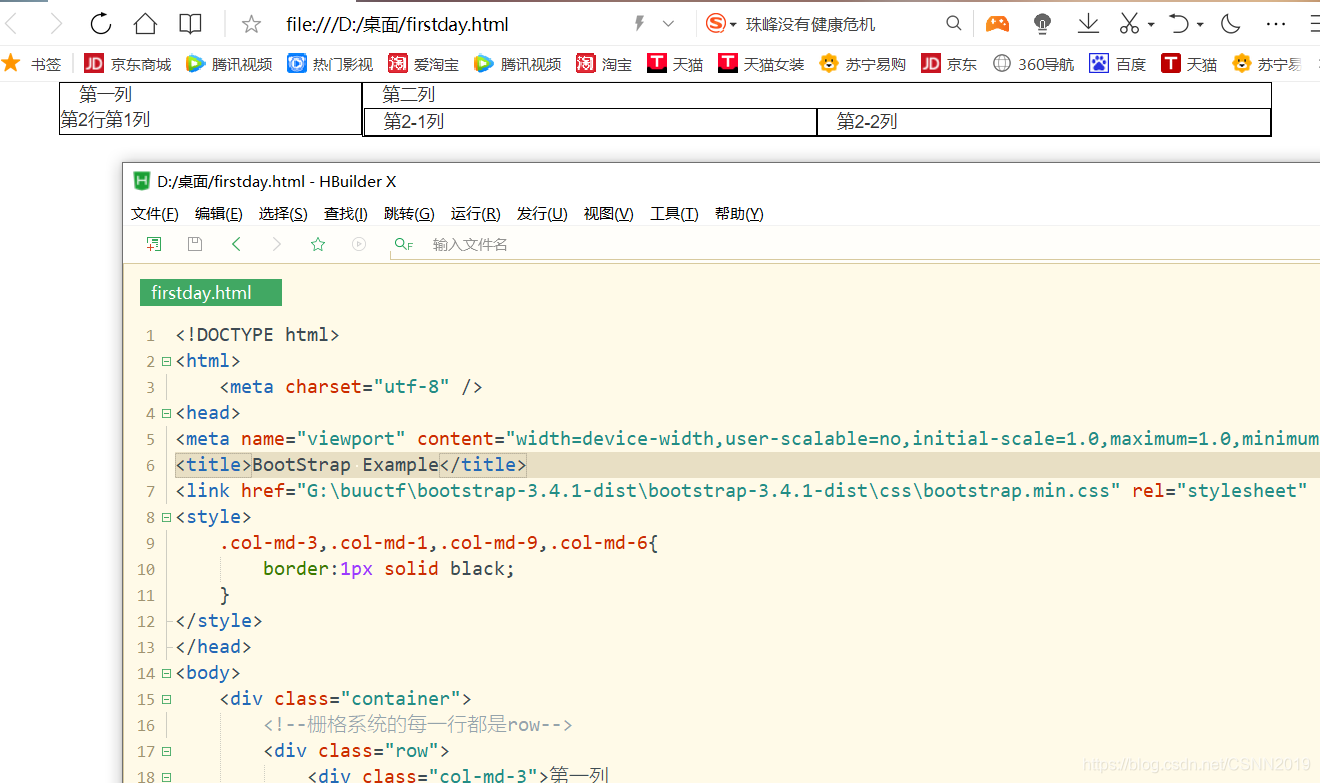1320x783 pixels.
Task: Click the title tag text on line 6
Action: tap(351, 465)
